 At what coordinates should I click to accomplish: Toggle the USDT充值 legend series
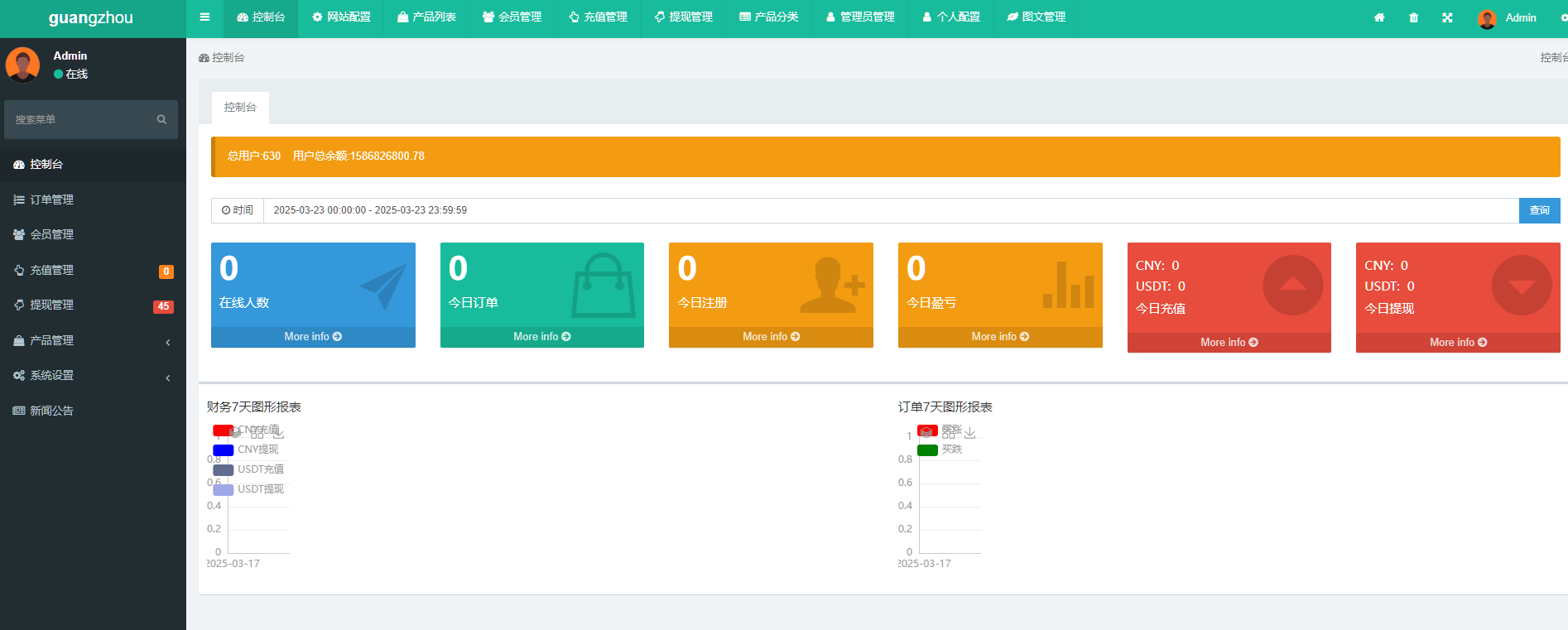(248, 469)
